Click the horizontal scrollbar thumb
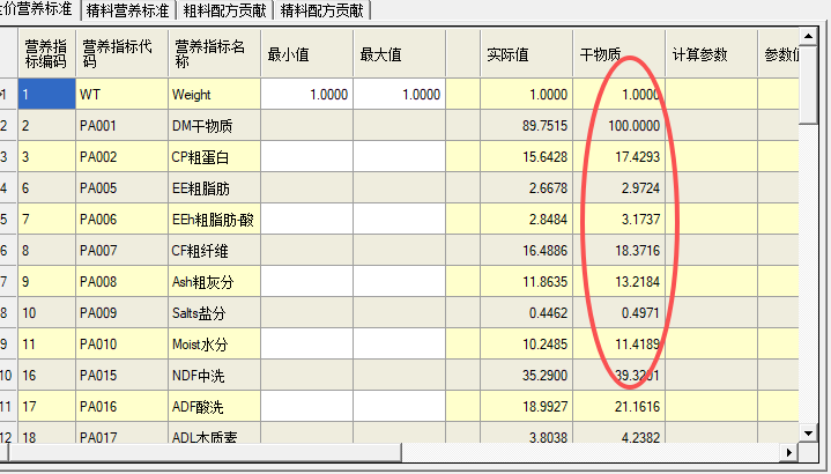831x474 pixels. tap(206, 452)
